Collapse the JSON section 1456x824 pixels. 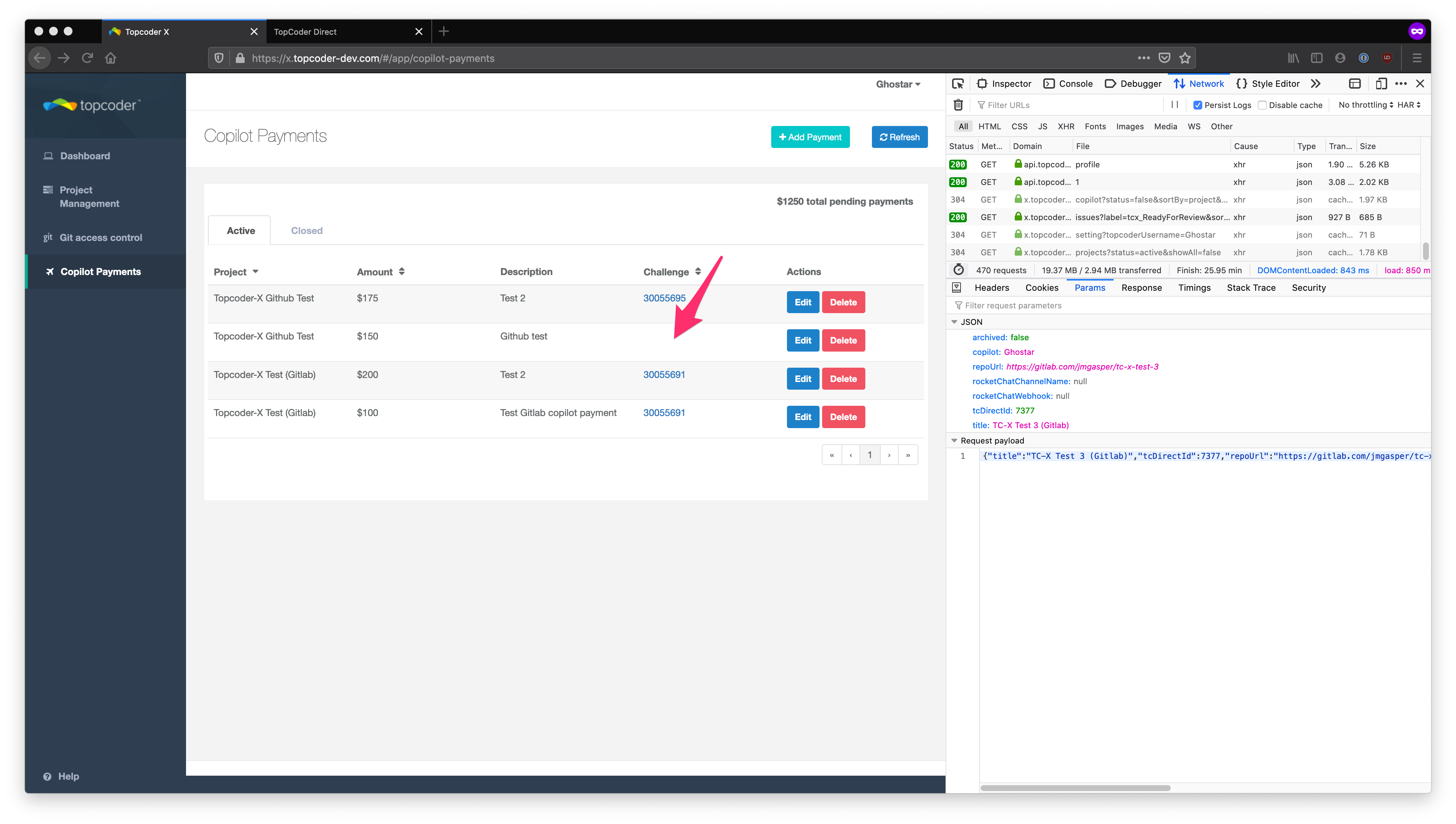[x=954, y=322]
